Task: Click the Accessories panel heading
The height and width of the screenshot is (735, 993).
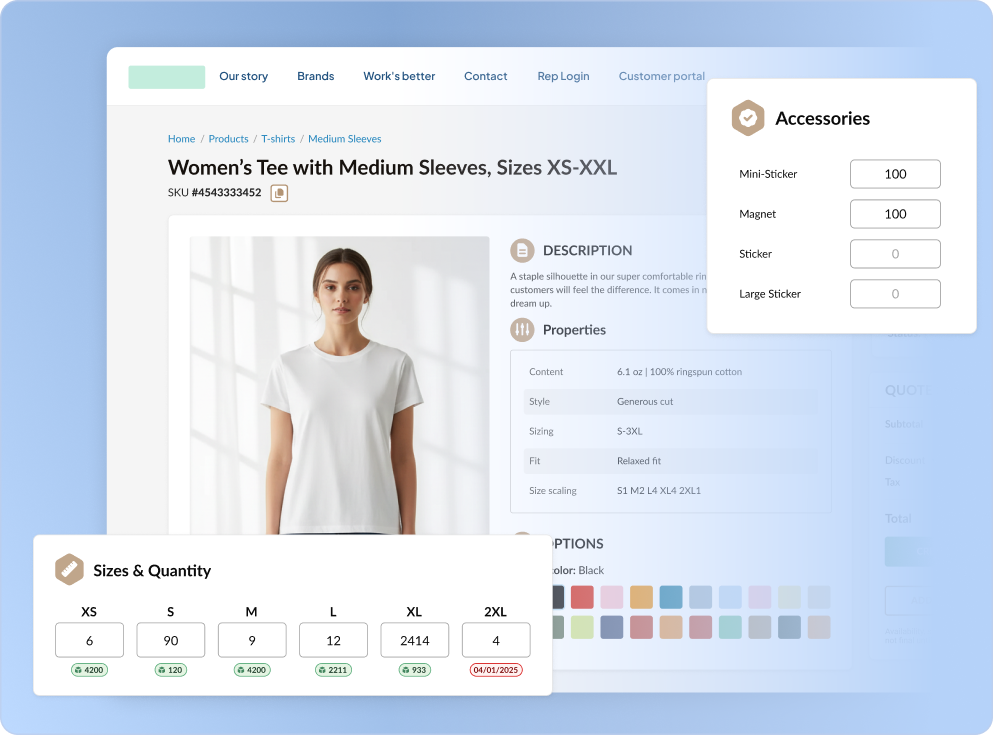Action: coord(822,118)
